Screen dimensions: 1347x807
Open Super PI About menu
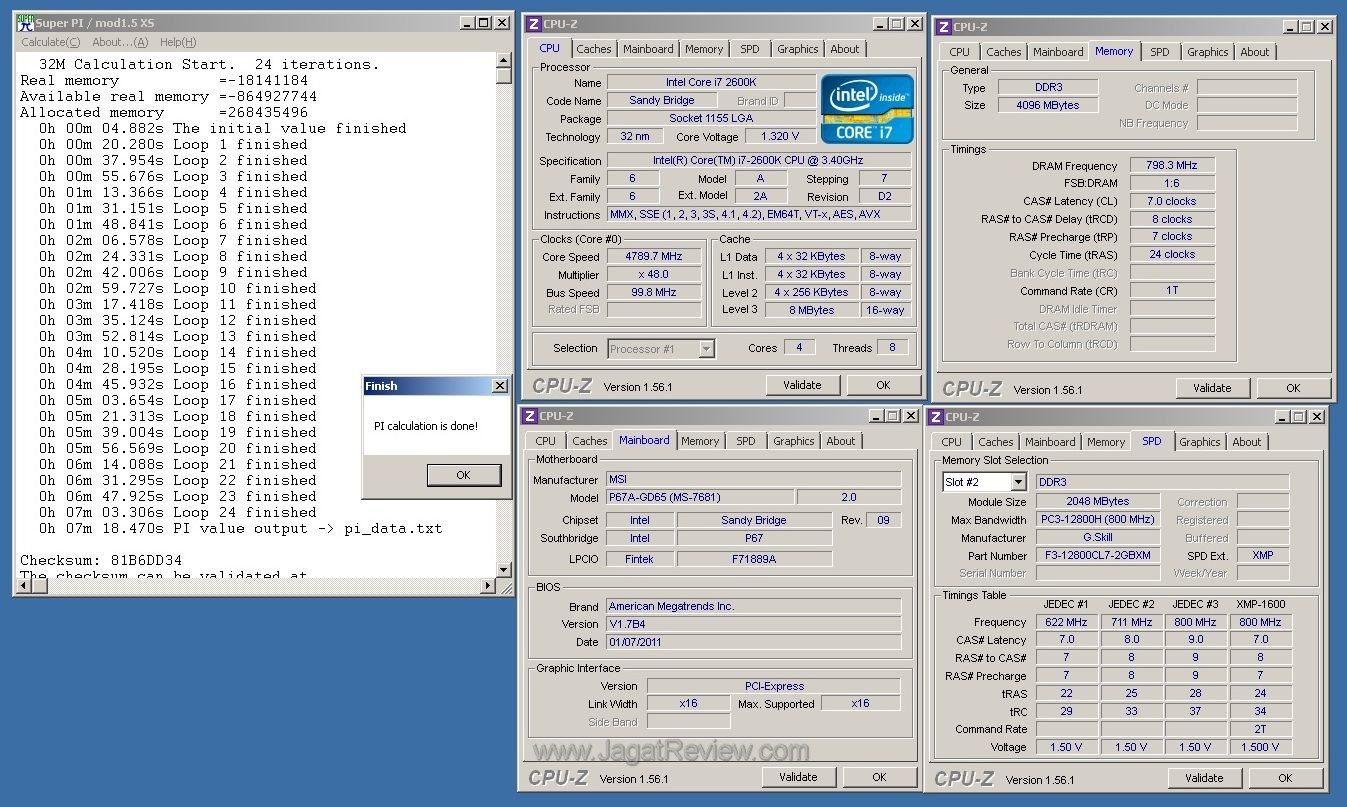[x=119, y=42]
